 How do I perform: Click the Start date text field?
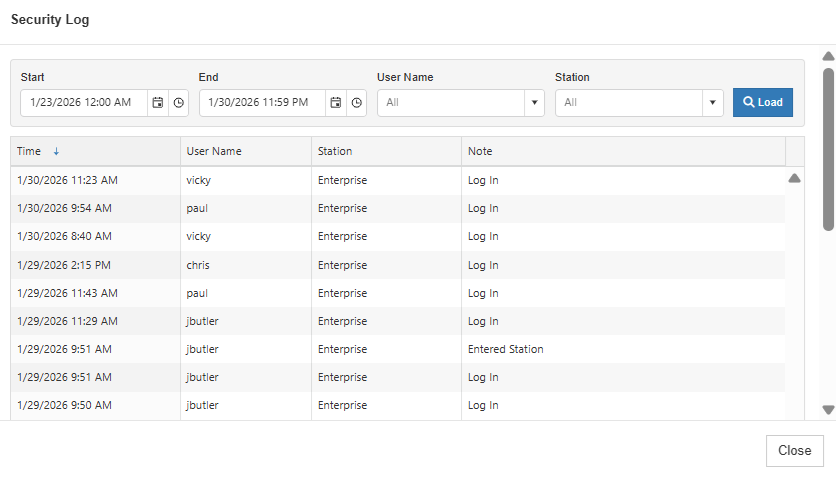pyautogui.click(x=84, y=103)
